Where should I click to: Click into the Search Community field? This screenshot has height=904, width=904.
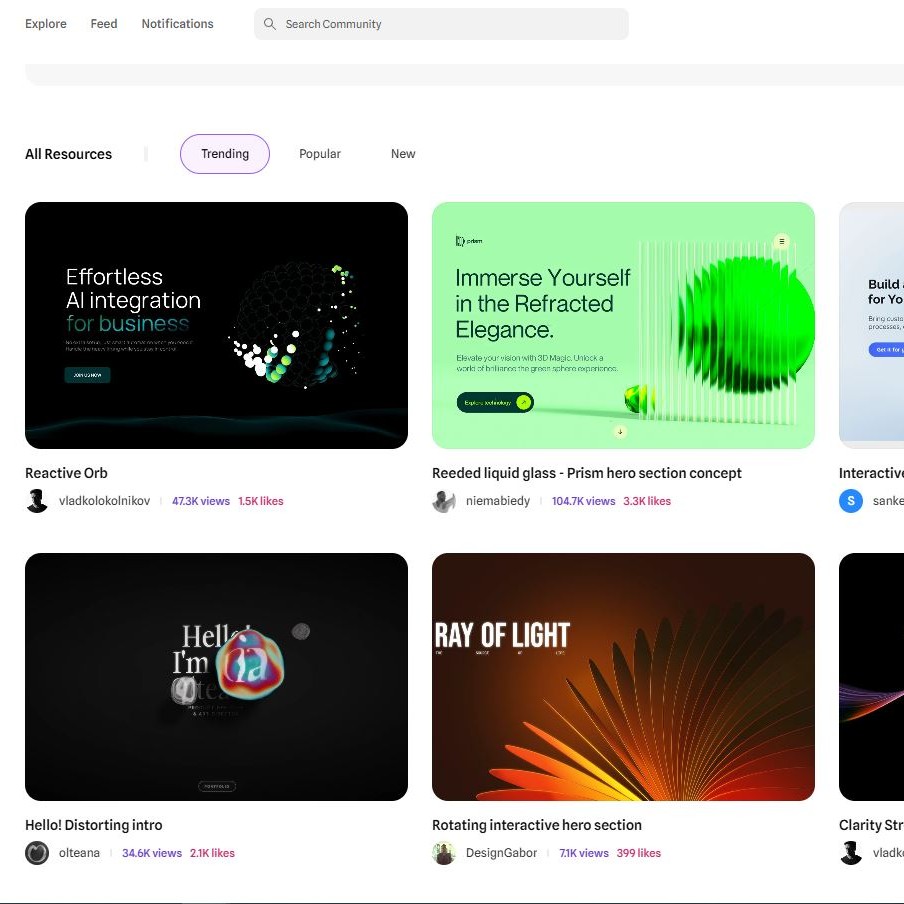click(x=450, y=24)
